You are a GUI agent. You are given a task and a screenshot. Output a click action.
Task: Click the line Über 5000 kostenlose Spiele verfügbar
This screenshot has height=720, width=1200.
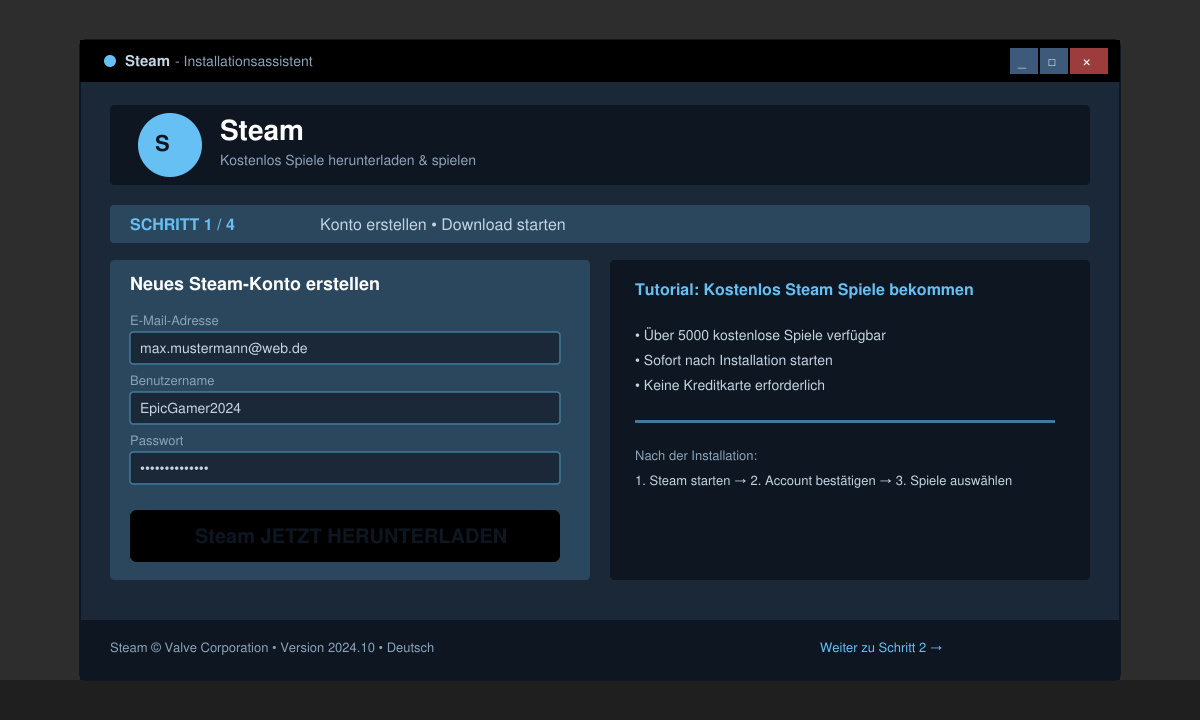pos(760,335)
